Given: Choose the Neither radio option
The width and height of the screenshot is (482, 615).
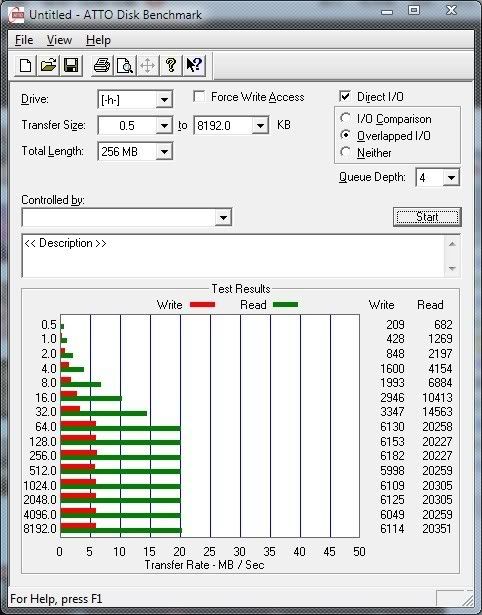Looking at the screenshot, I should (x=346, y=152).
